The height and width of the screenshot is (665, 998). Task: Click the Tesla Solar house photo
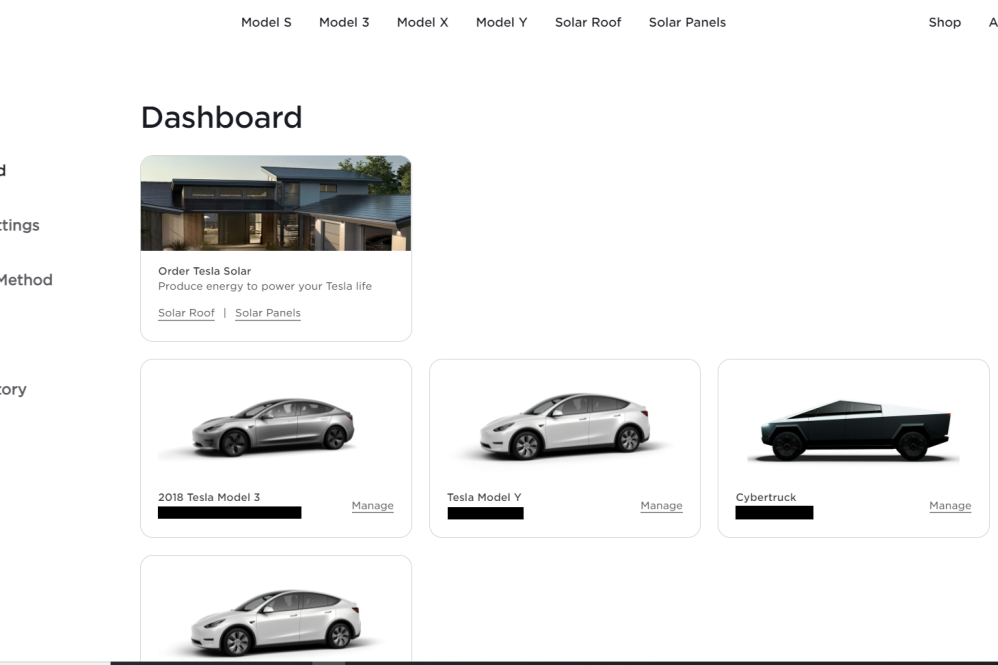276,202
